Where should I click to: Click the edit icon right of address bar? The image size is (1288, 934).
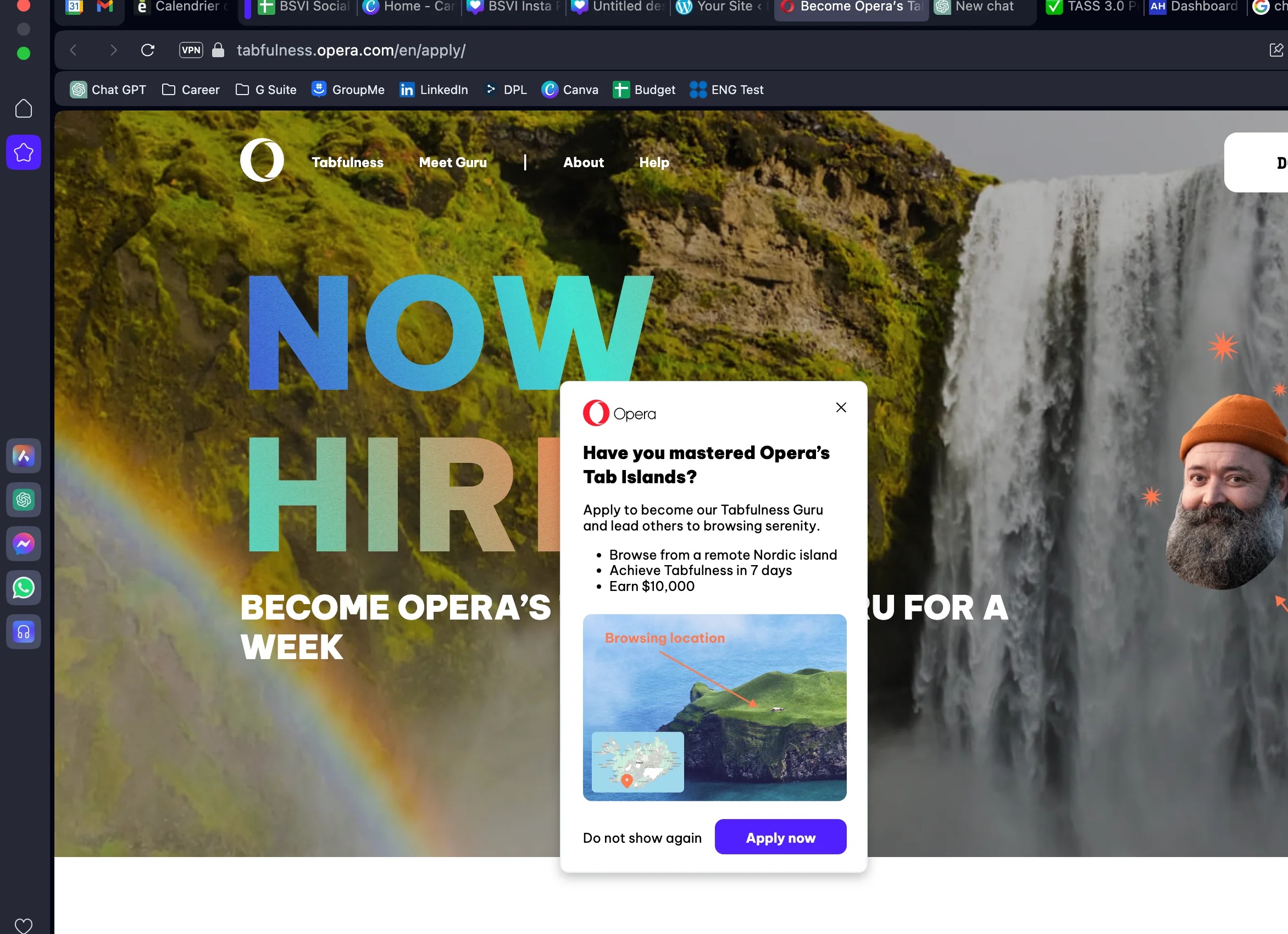pos(1275,50)
